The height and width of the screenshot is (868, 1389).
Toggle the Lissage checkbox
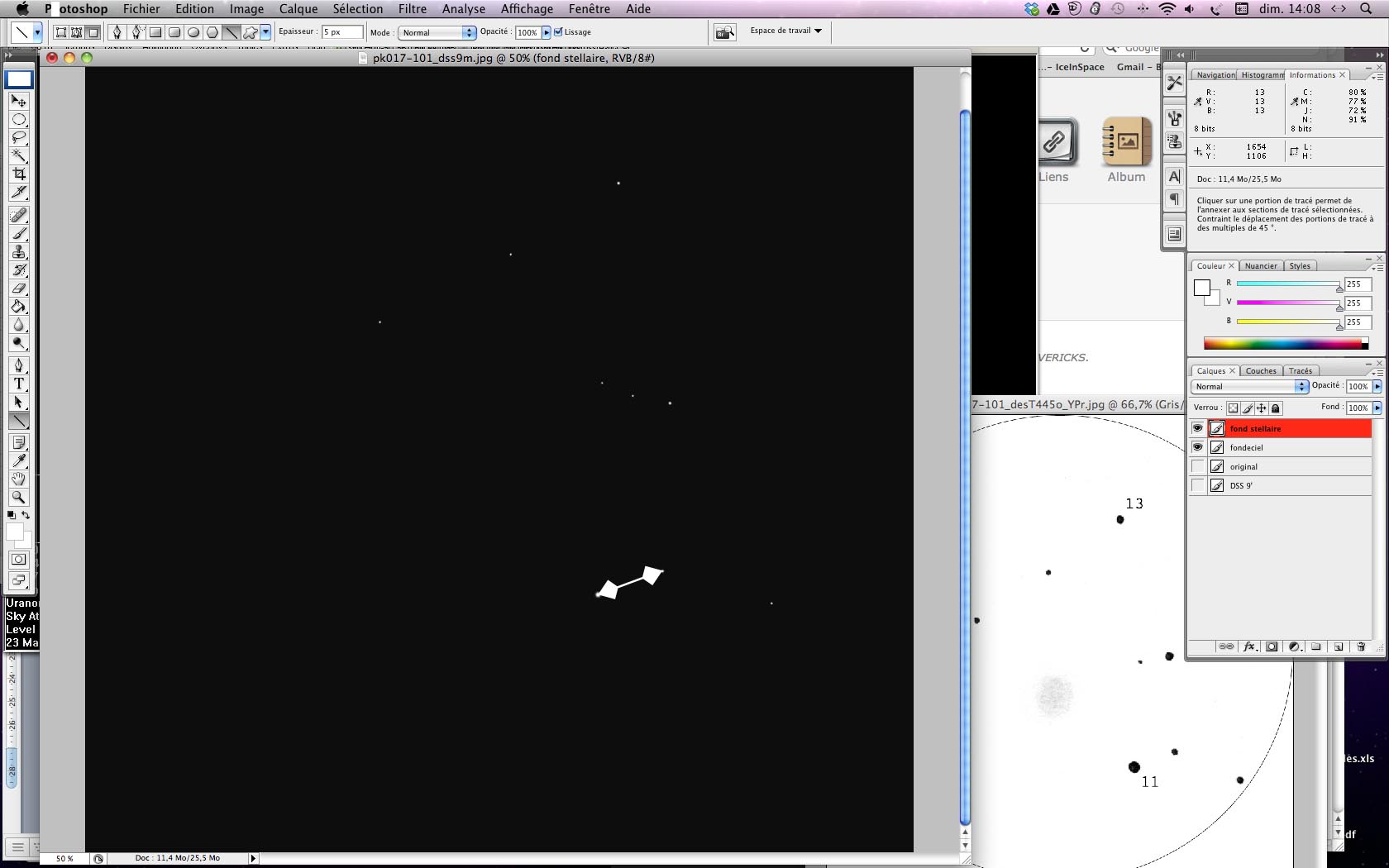tap(558, 32)
